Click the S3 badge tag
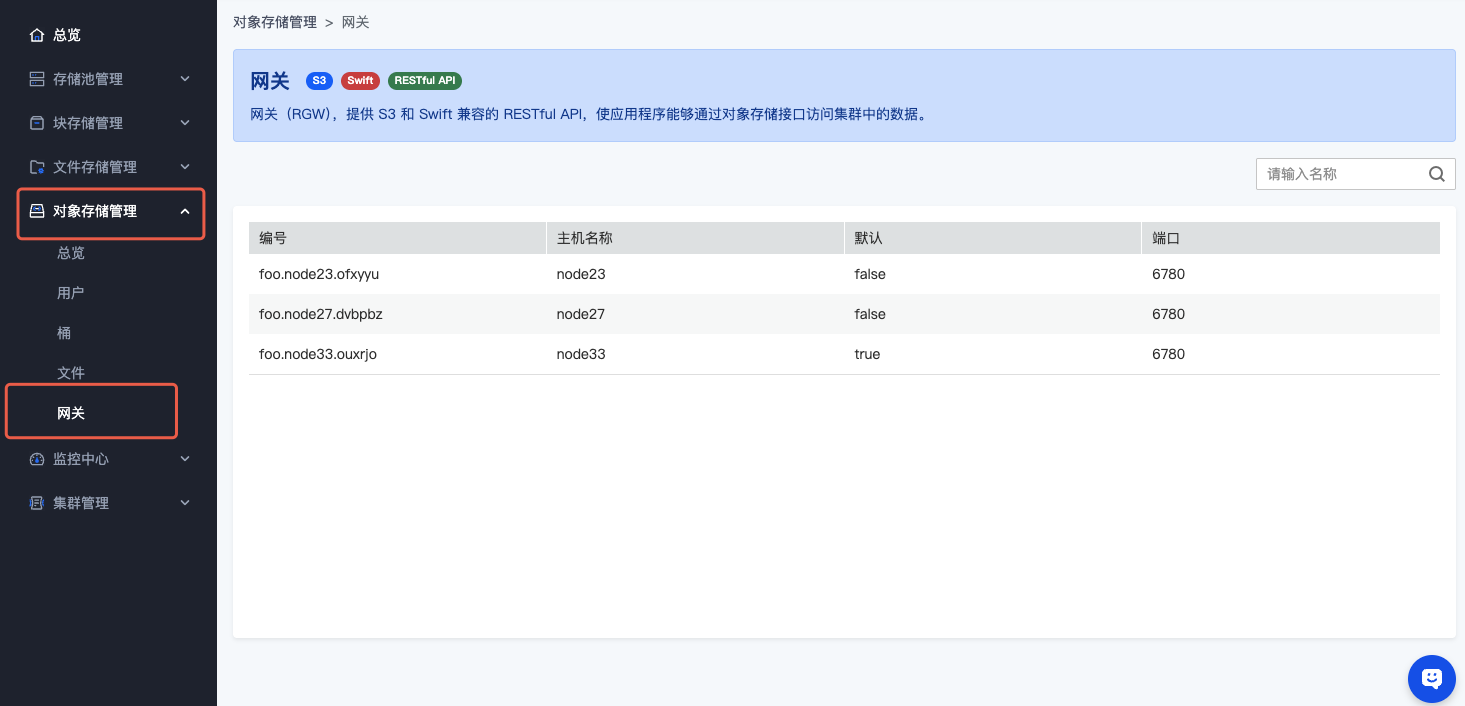Screen dimensions: 1465x706 coord(319,81)
